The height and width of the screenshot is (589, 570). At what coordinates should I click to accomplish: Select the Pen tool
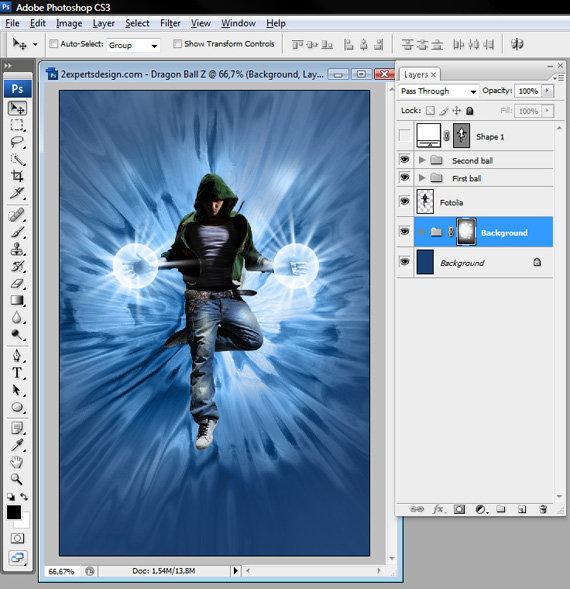click(x=17, y=356)
